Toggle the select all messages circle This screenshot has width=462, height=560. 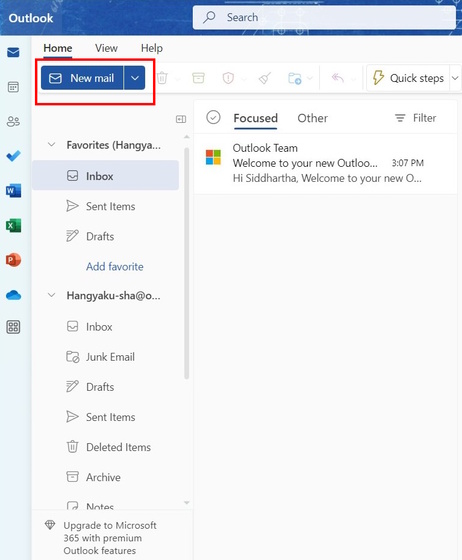point(213,117)
